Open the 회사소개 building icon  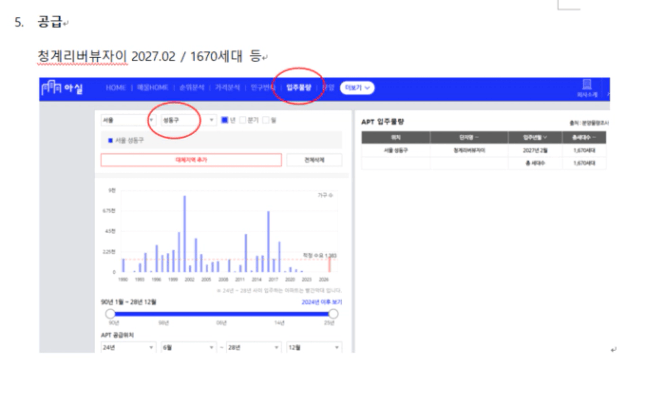click(x=587, y=85)
